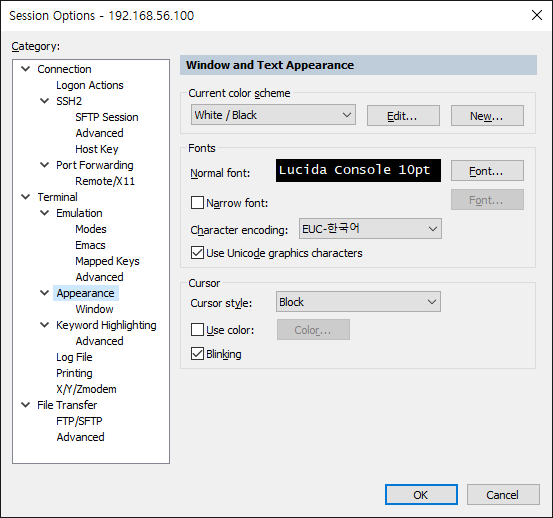This screenshot has height=518, width=553.
Task: Enable the Narrow font checkbox
Action: [197, 203]
